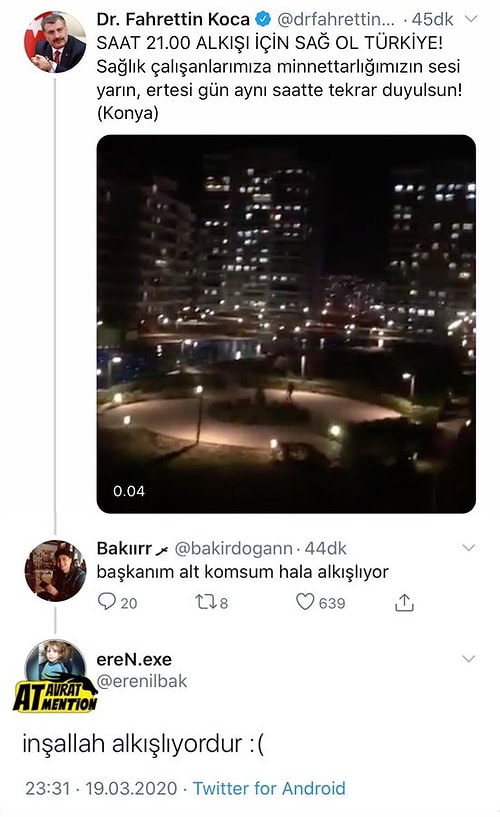Click the Twitter for Android link
500x817 pixels.
coord(269,788)
